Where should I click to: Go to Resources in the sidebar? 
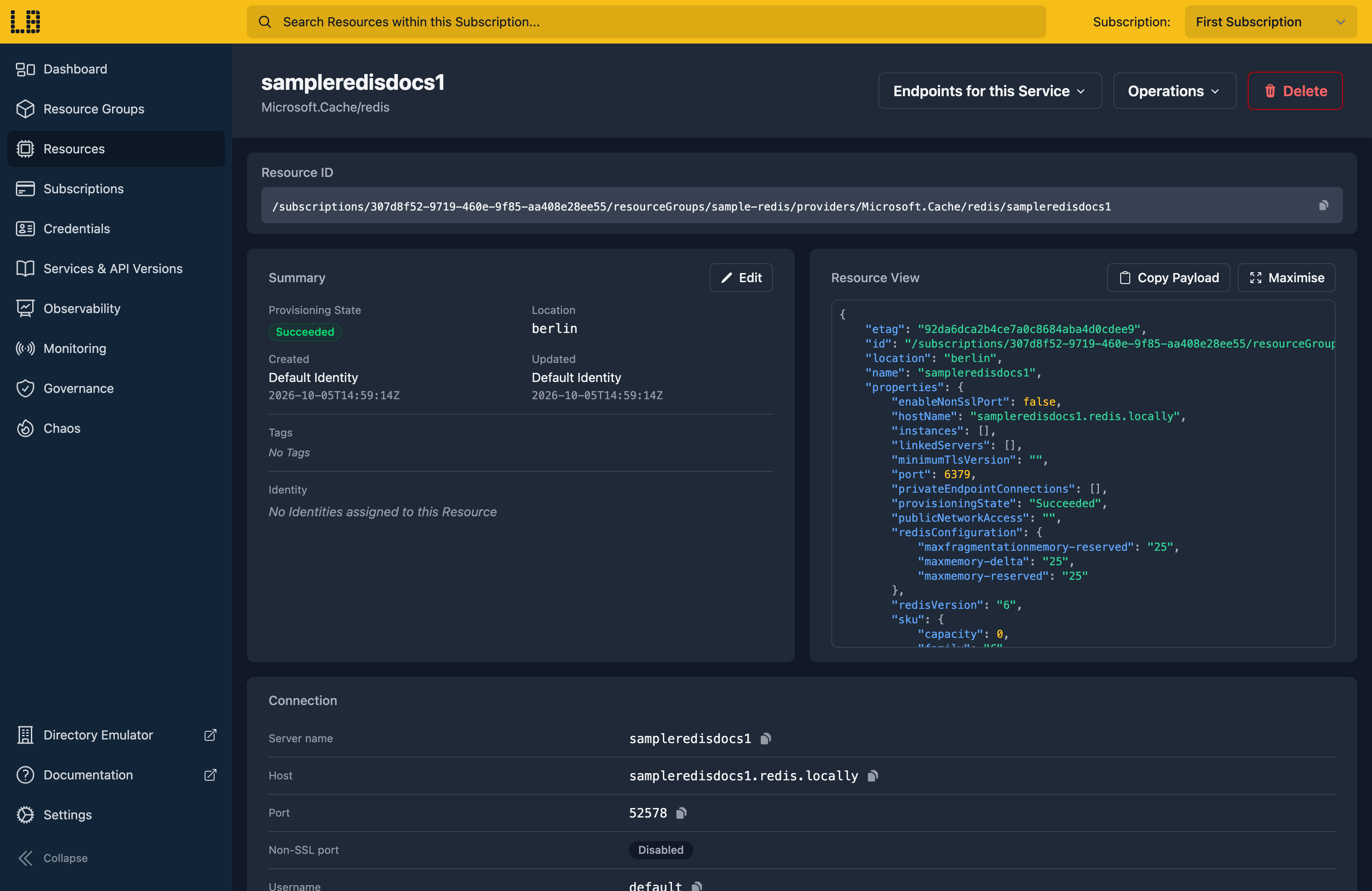[116, 149]
